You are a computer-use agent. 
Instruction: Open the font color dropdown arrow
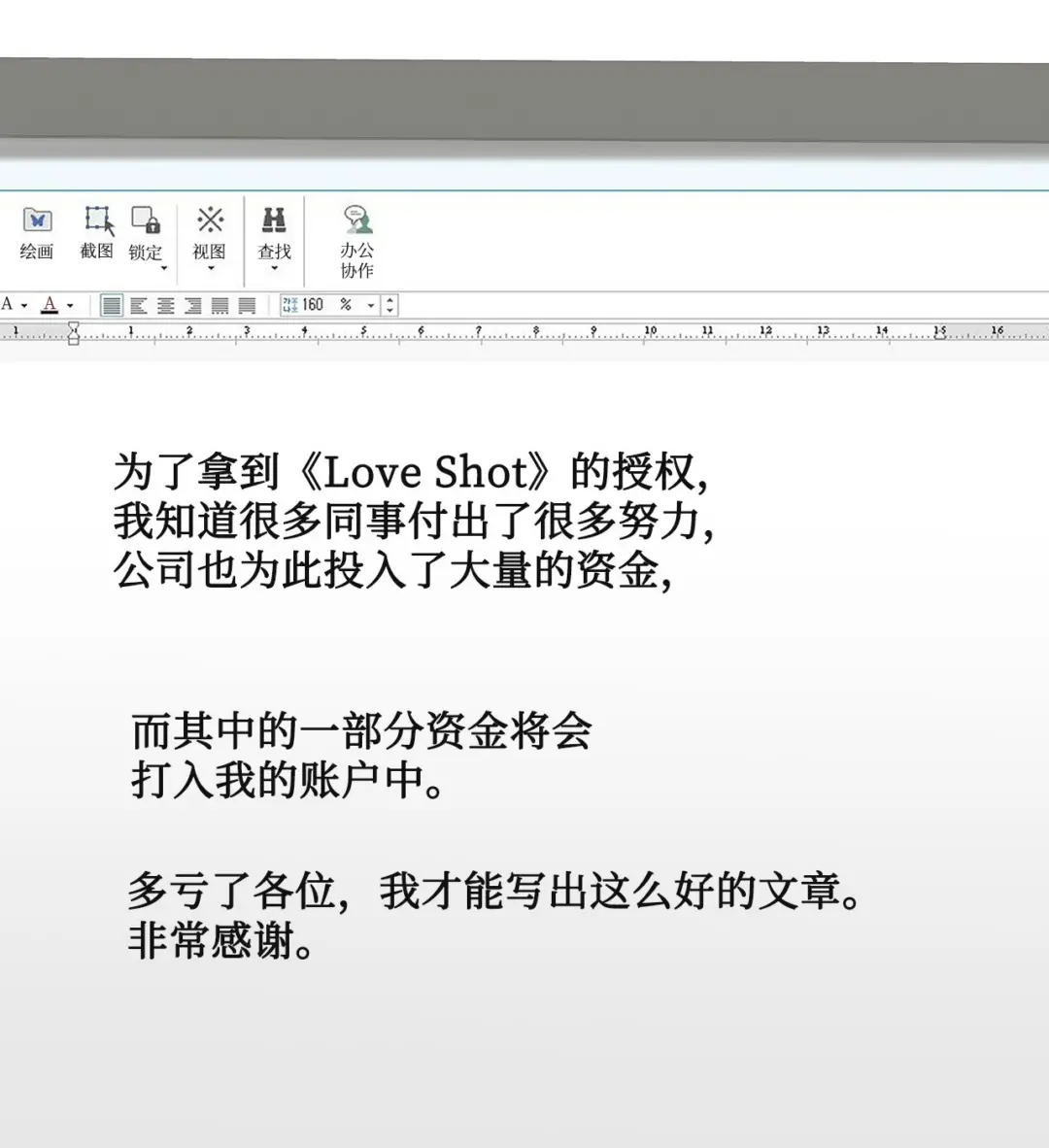tap(70, 306)
